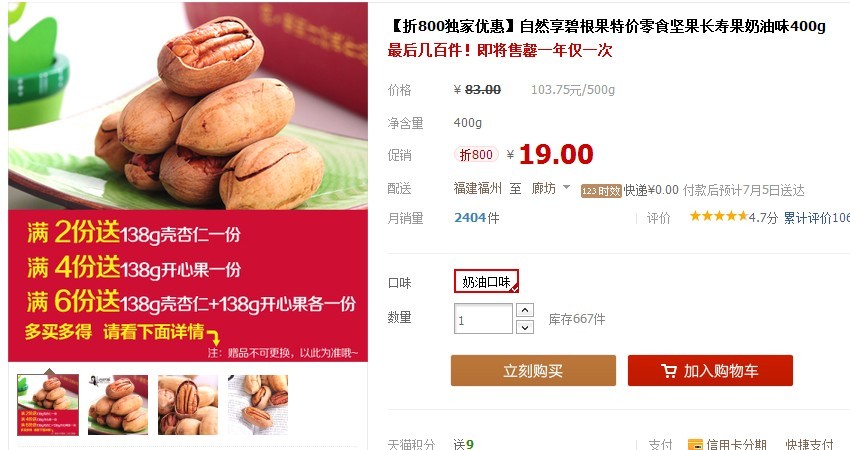Select the fourth thumbnail of pecans on paper
This screenshot has height=450, width=850.
[258, 404]
